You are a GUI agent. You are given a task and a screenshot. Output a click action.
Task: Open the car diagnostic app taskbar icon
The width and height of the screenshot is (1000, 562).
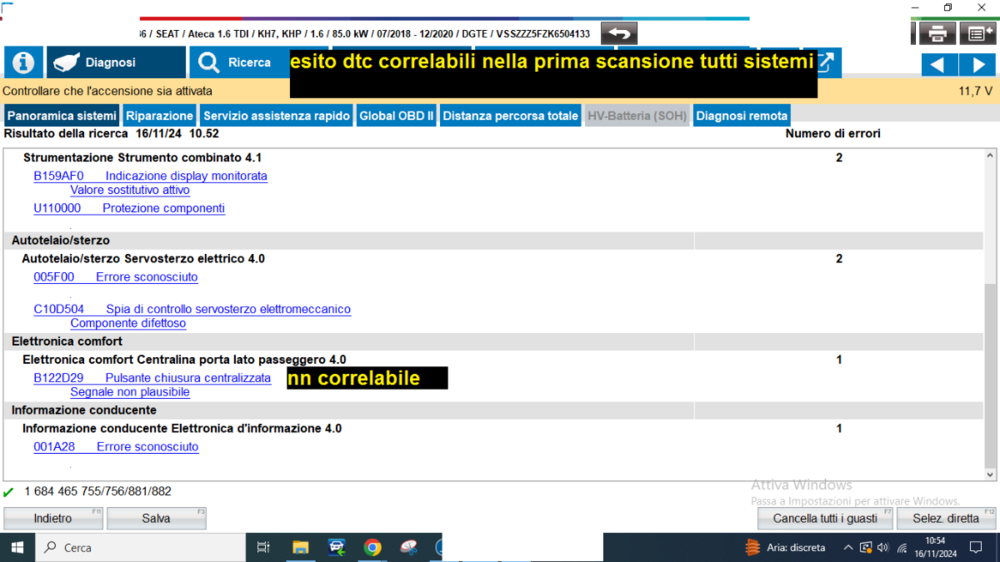[336, 547]
